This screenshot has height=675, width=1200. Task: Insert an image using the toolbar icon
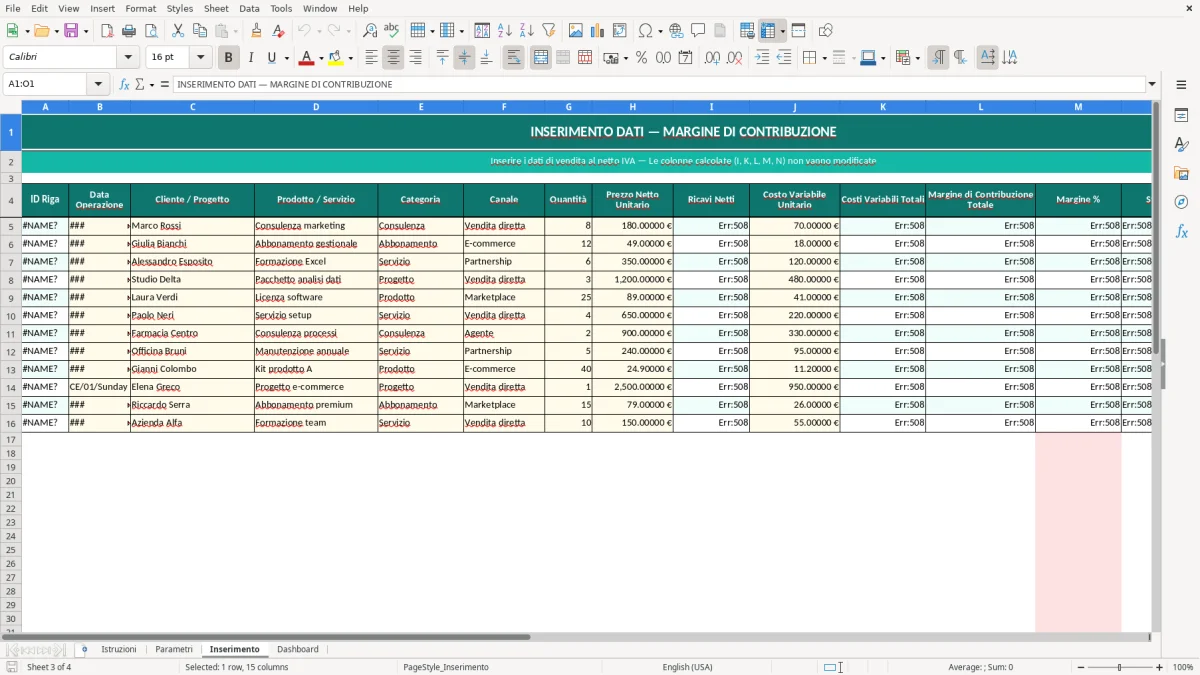[576, 30]
